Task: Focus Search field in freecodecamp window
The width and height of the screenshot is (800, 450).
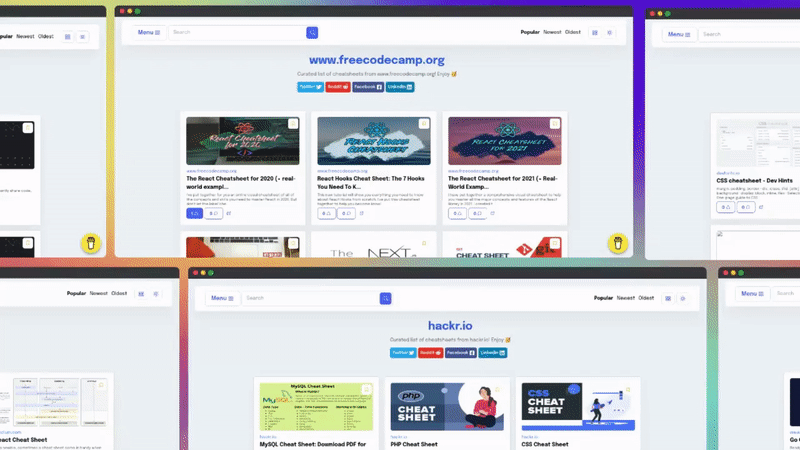Action: 237,32
